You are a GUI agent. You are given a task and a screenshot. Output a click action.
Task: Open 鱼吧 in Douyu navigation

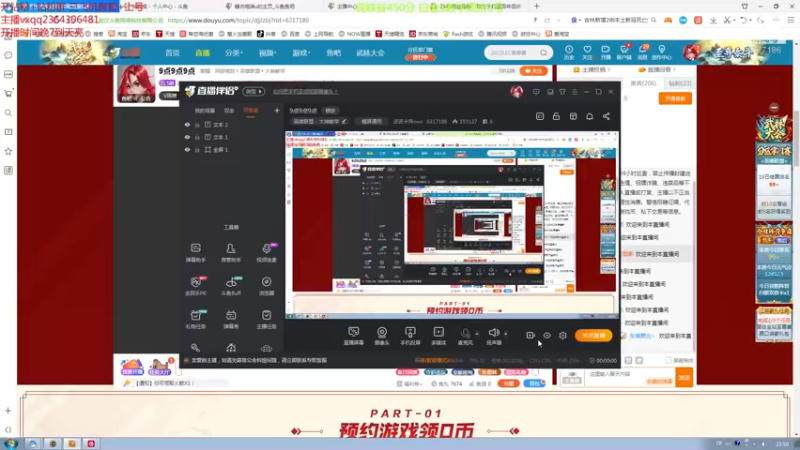(333, 53)
